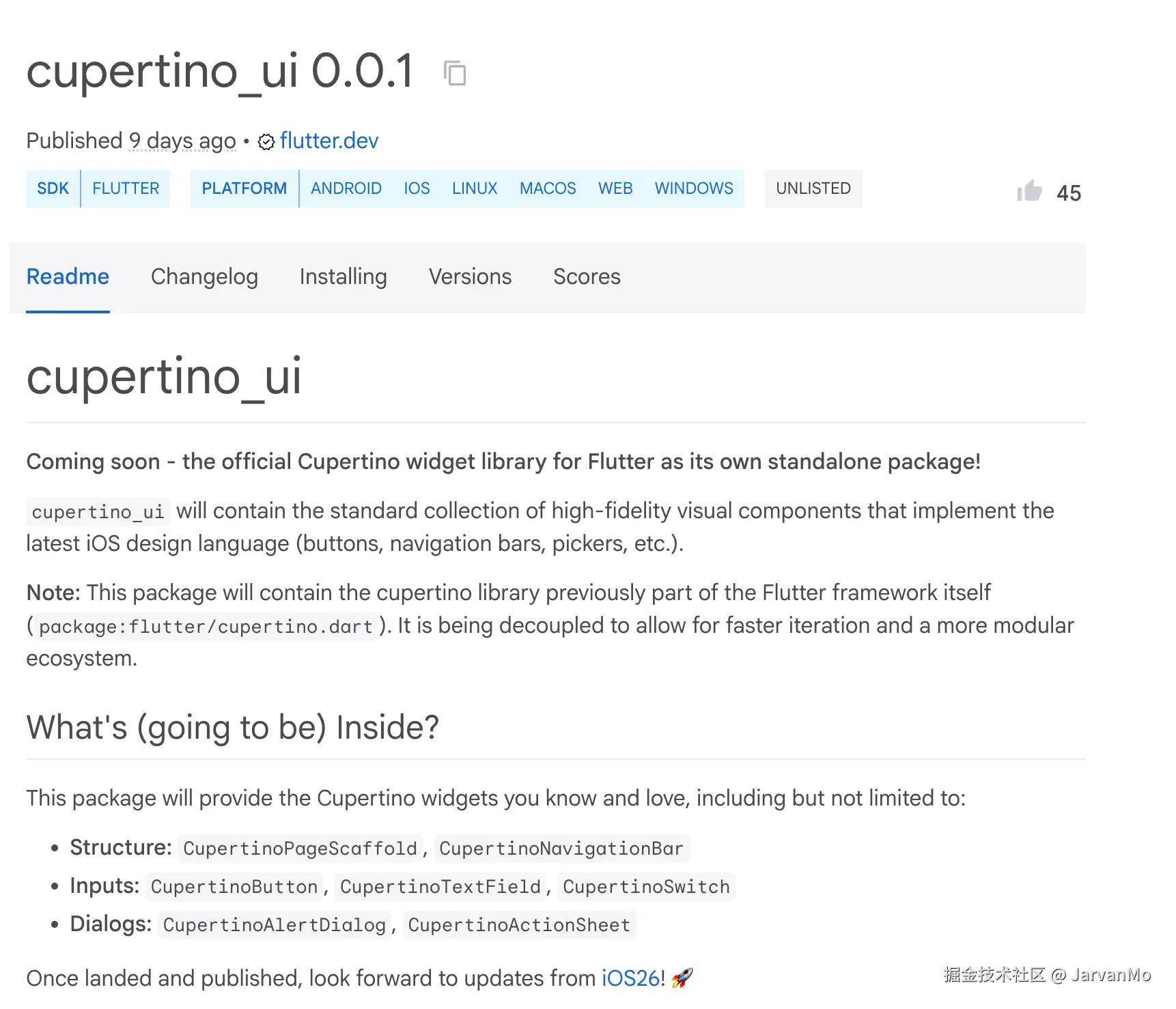Click the WEB platform tag
Image resolution: width=1176 pixels, height=1009 pixels.
click(615, 188)
